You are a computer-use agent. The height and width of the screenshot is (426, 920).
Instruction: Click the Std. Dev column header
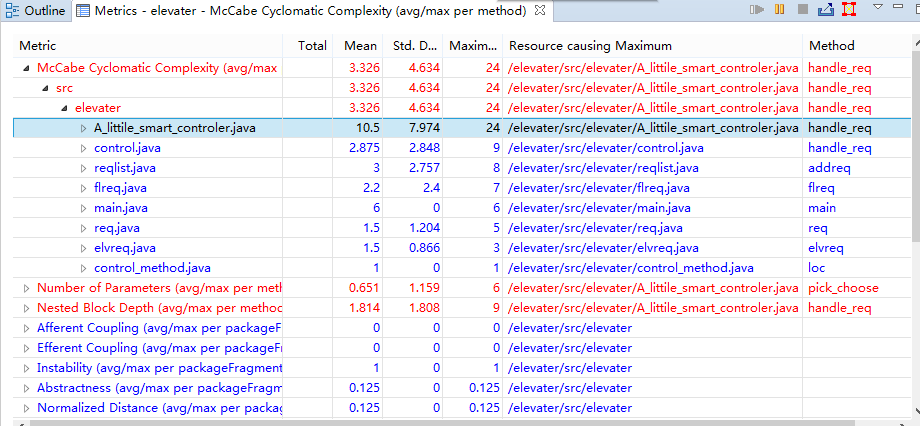tap(413, 46)
